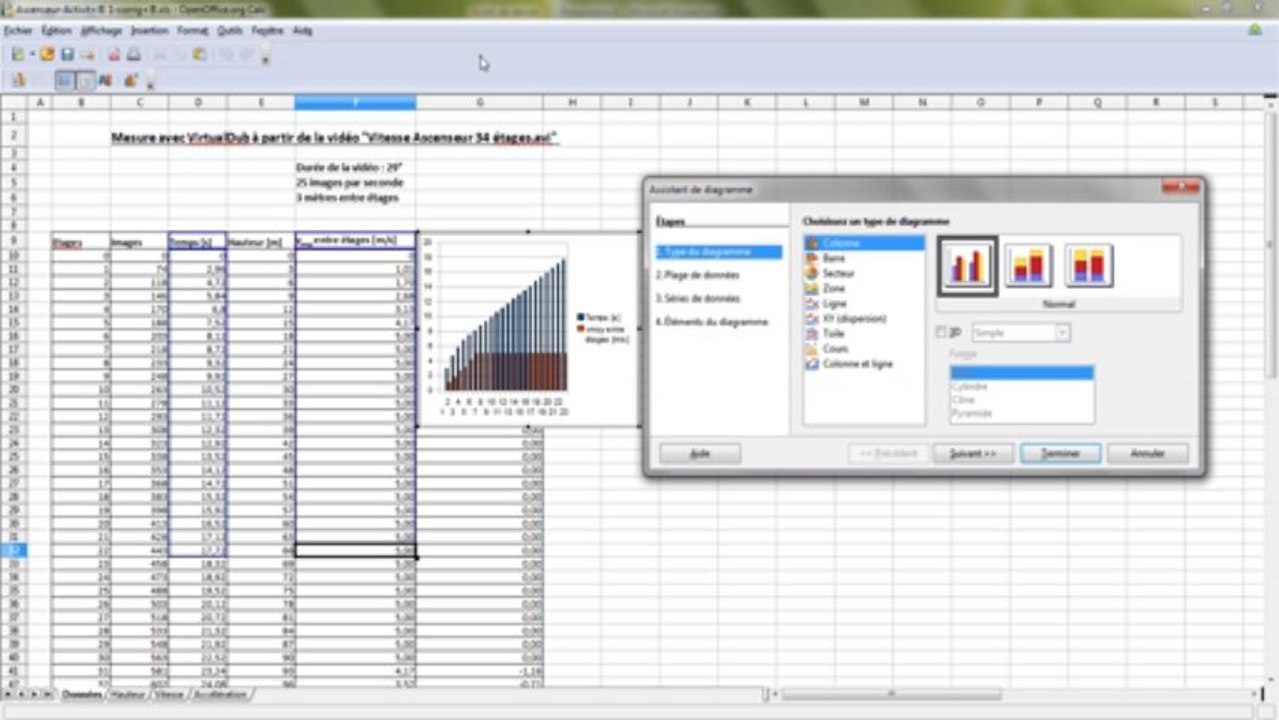Click the Print toolbar icon
The width and height of the screenshot is (1279, 720).
(x=133, y=54)
